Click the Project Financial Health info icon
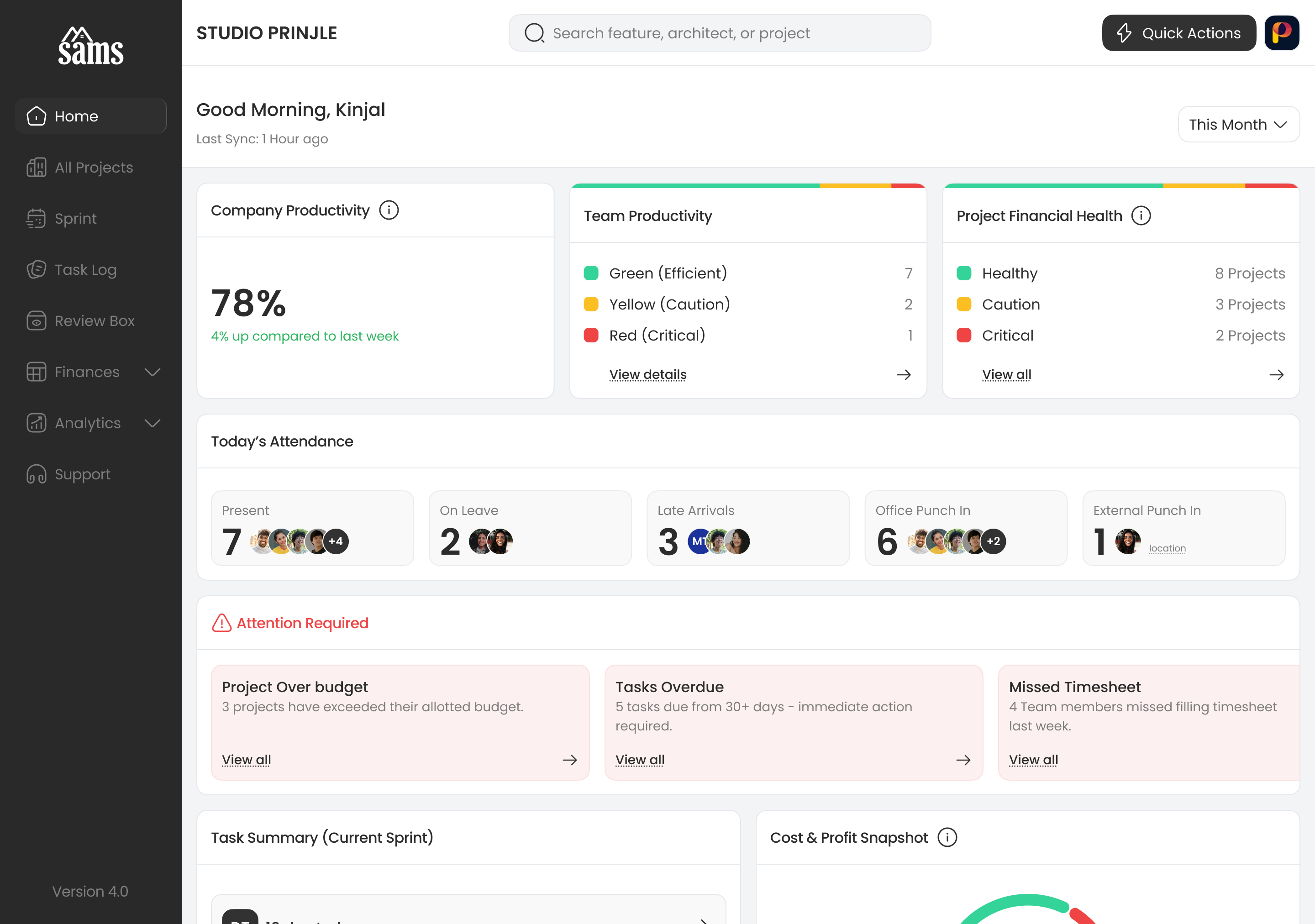The width and height of the screenshot is (1315, 924). 1141,216
